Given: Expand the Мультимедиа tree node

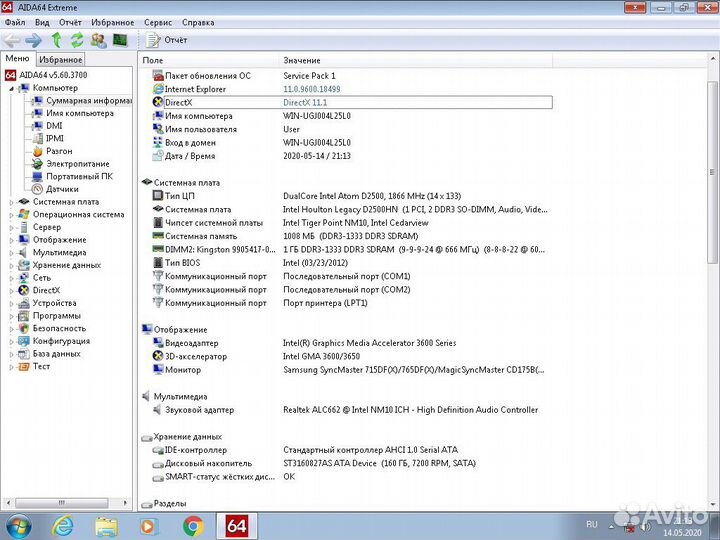Looking at the screenshot, I should [x=11, y=253].
